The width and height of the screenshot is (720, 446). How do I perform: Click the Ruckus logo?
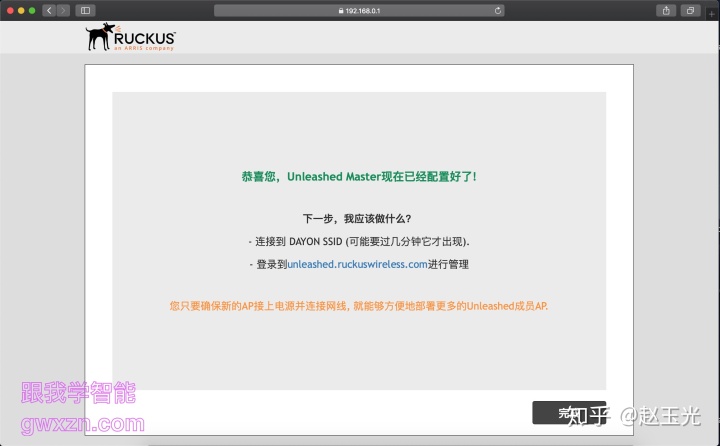[130, 37]
